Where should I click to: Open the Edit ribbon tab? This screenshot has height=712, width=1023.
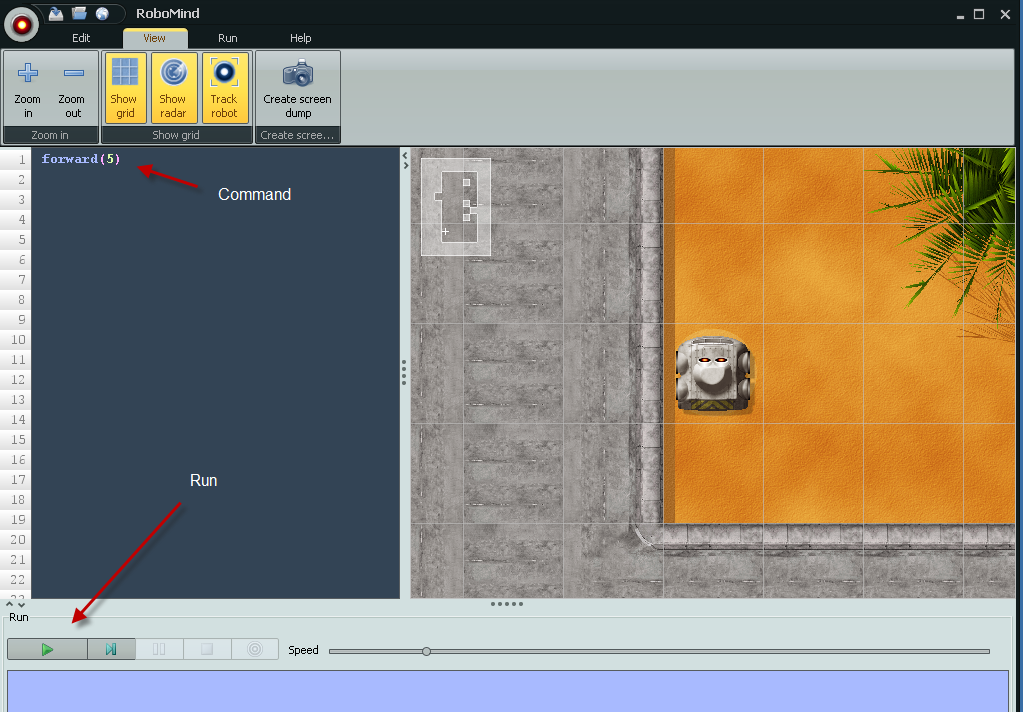[81, 38]
